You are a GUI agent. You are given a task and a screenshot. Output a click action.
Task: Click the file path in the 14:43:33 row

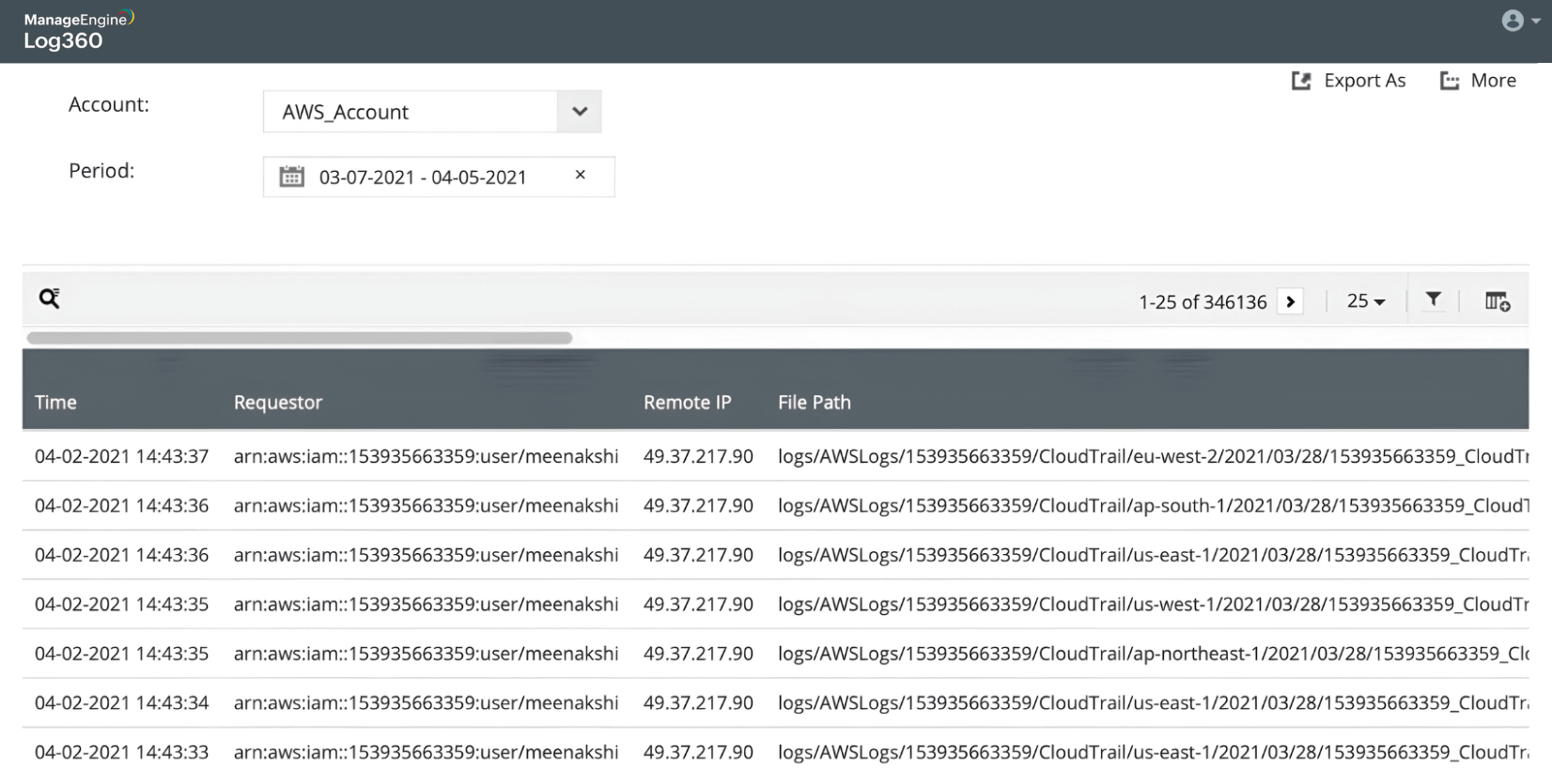click(x=1153, y=752)
